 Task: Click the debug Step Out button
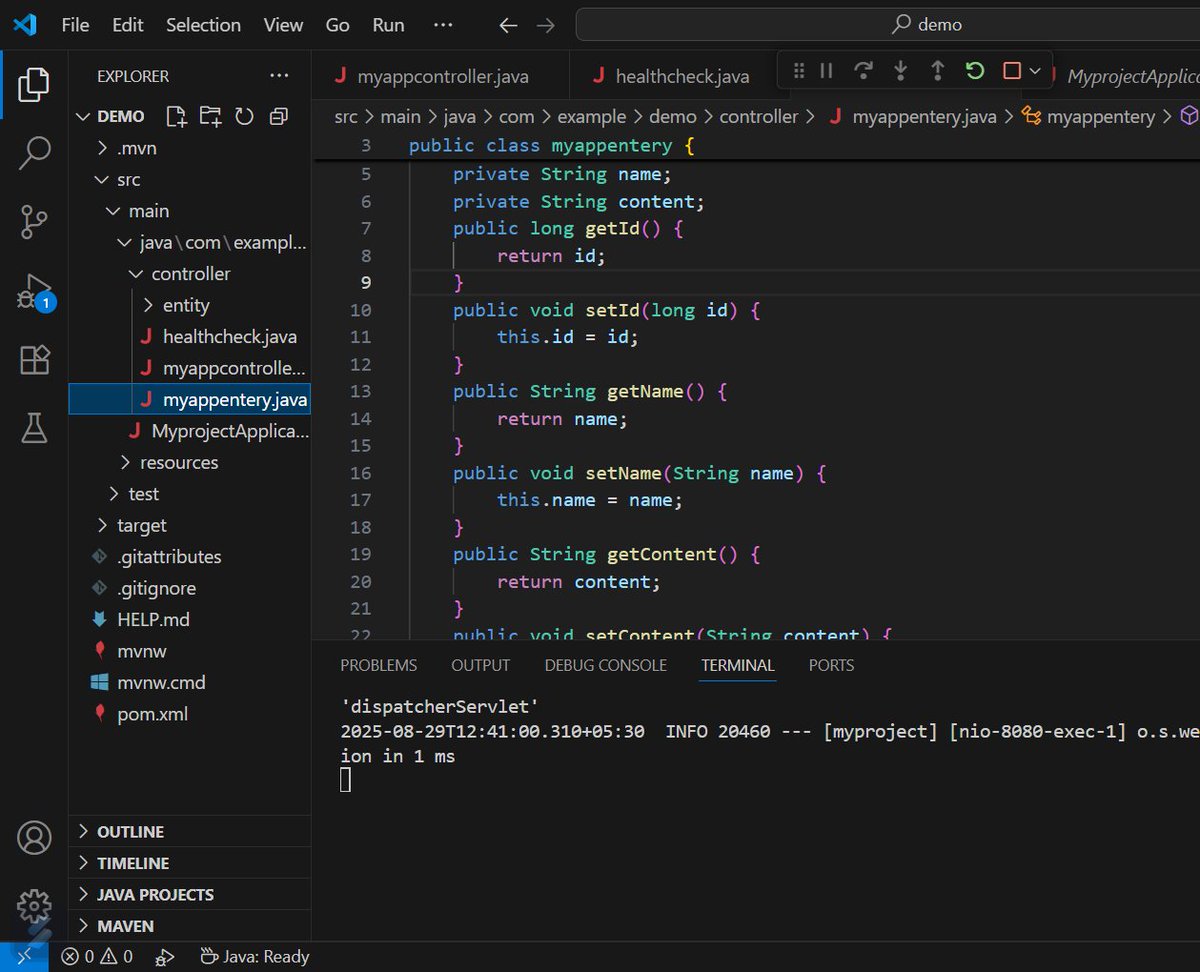point(937,71)
